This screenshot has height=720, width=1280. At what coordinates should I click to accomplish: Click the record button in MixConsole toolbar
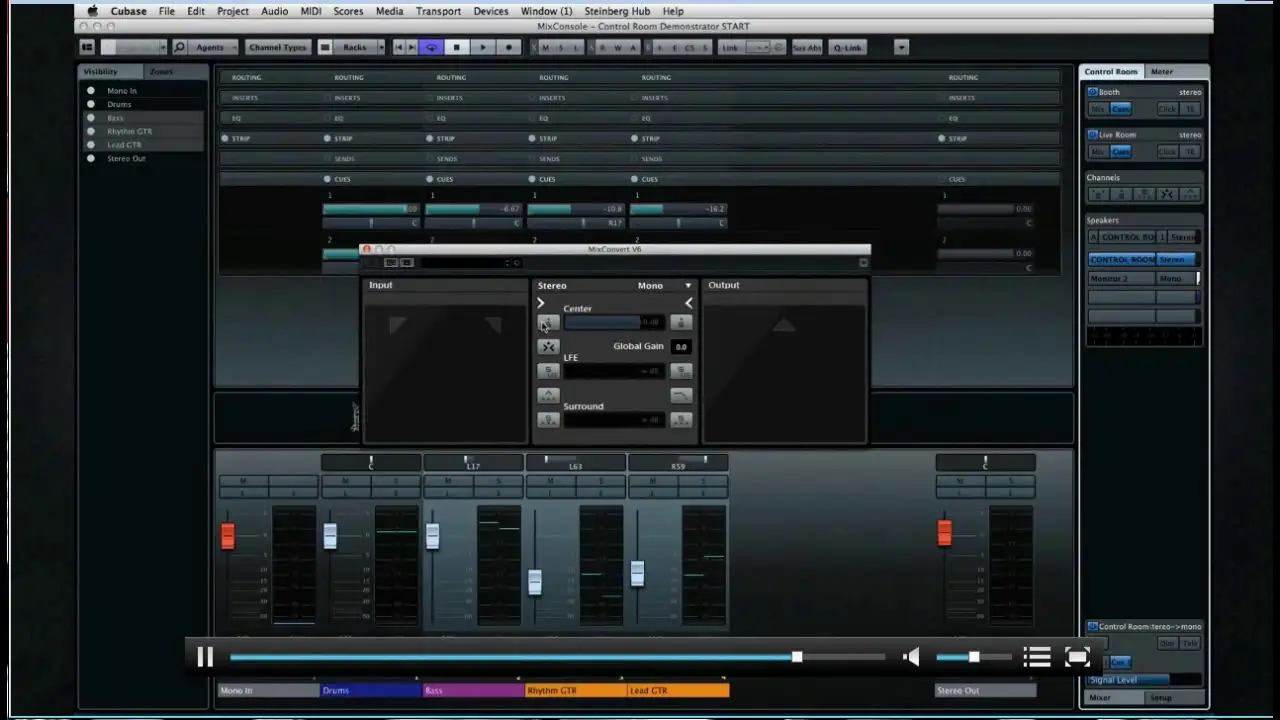(x=508, y=47)
